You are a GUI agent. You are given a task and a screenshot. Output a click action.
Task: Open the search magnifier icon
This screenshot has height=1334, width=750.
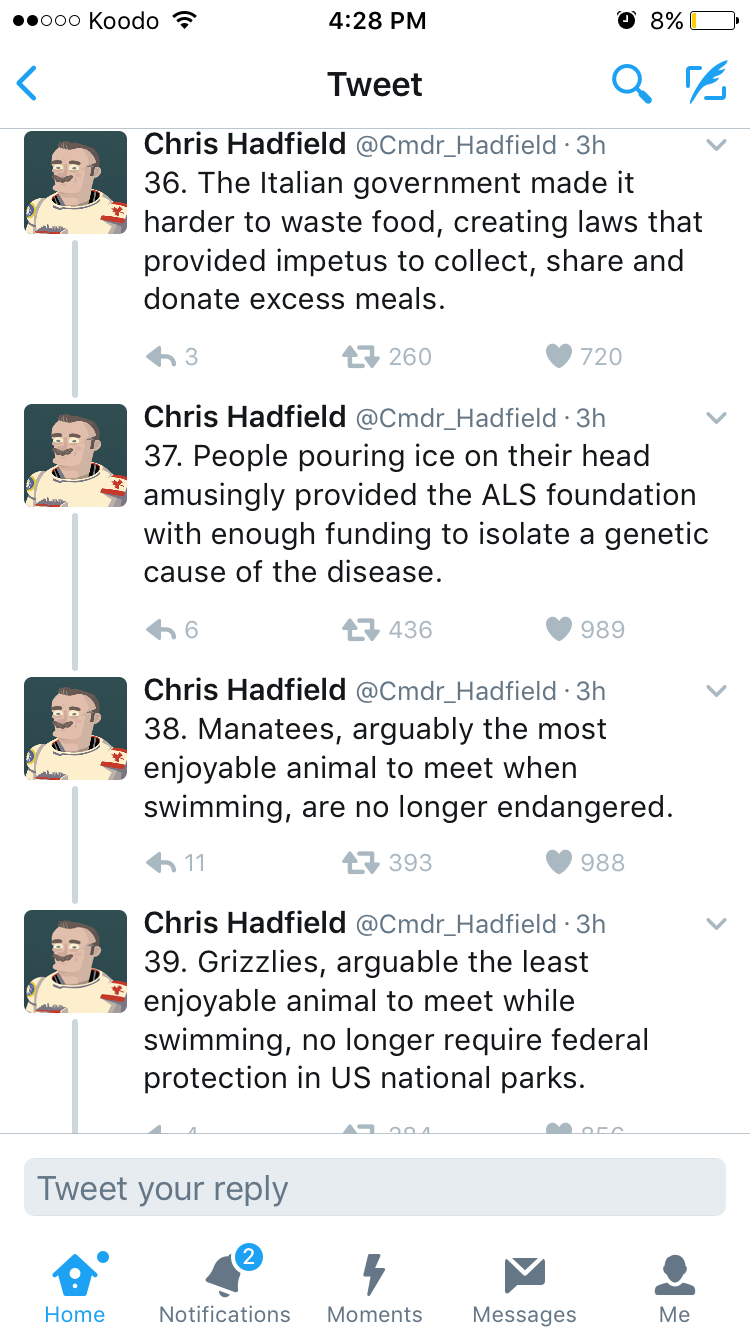click(631, 84)
